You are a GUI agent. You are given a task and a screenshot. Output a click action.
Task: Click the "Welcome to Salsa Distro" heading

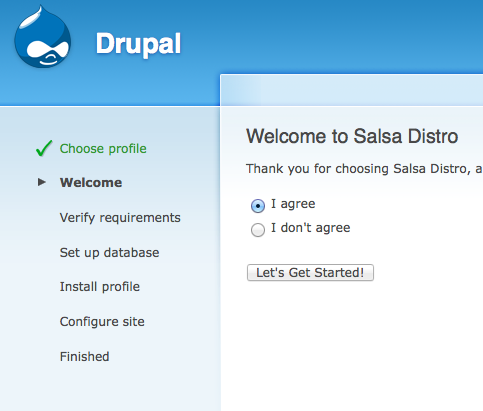pos(352,136)
